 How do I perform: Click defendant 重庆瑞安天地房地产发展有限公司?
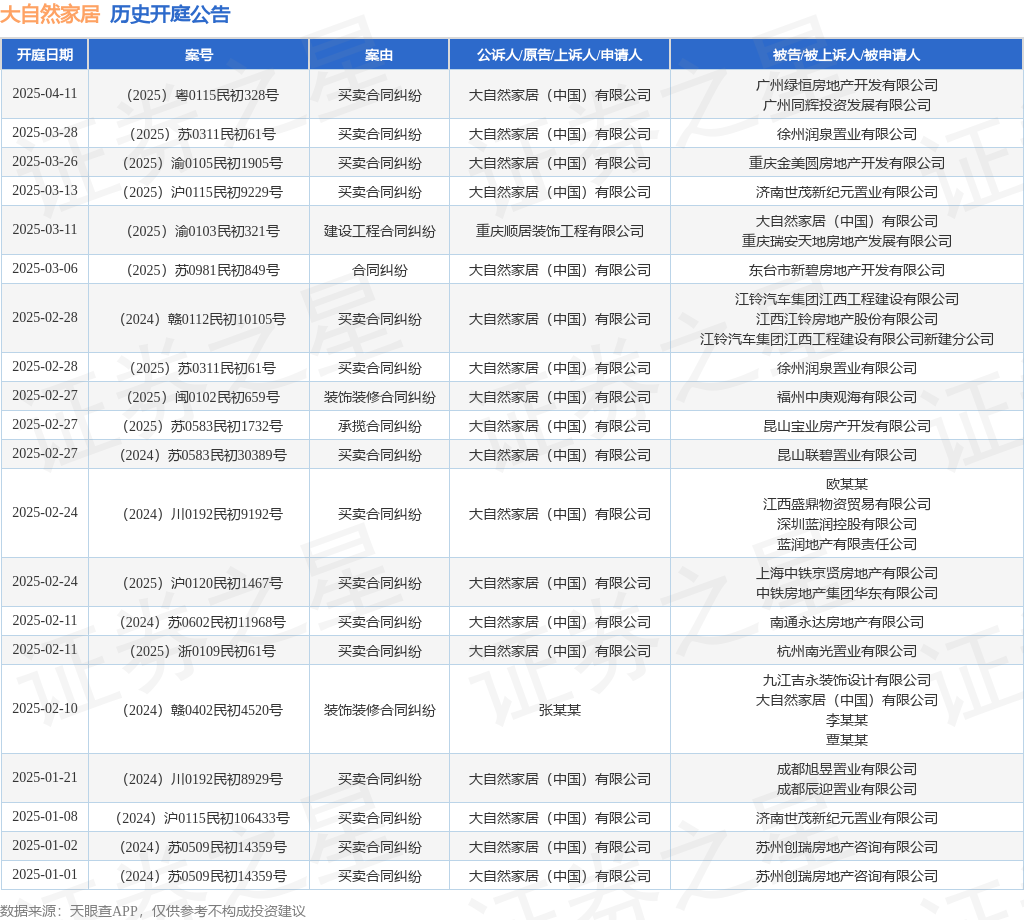tap(846, 241)
